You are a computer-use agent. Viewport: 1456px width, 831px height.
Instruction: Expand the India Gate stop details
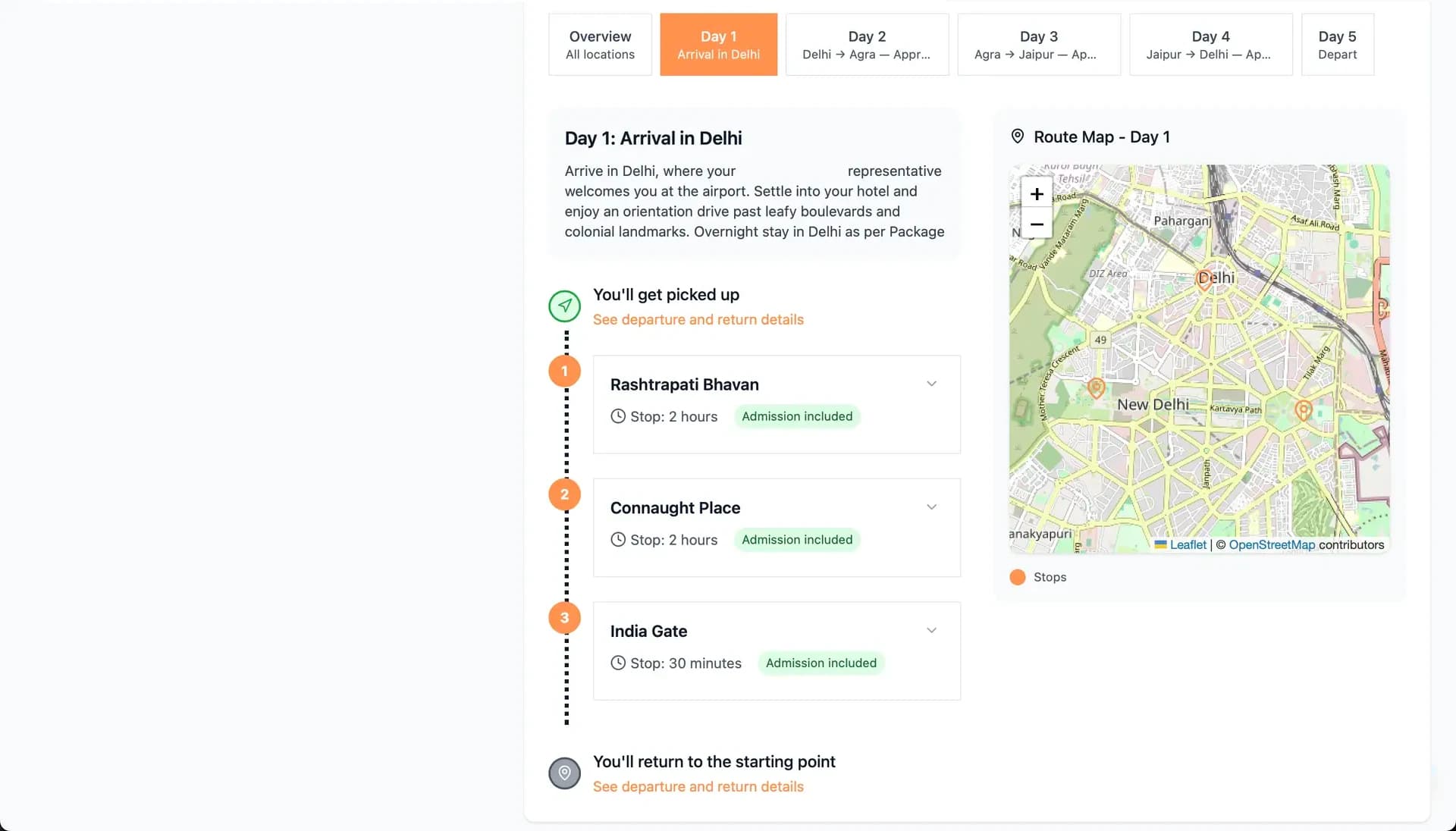coord(931,631)
